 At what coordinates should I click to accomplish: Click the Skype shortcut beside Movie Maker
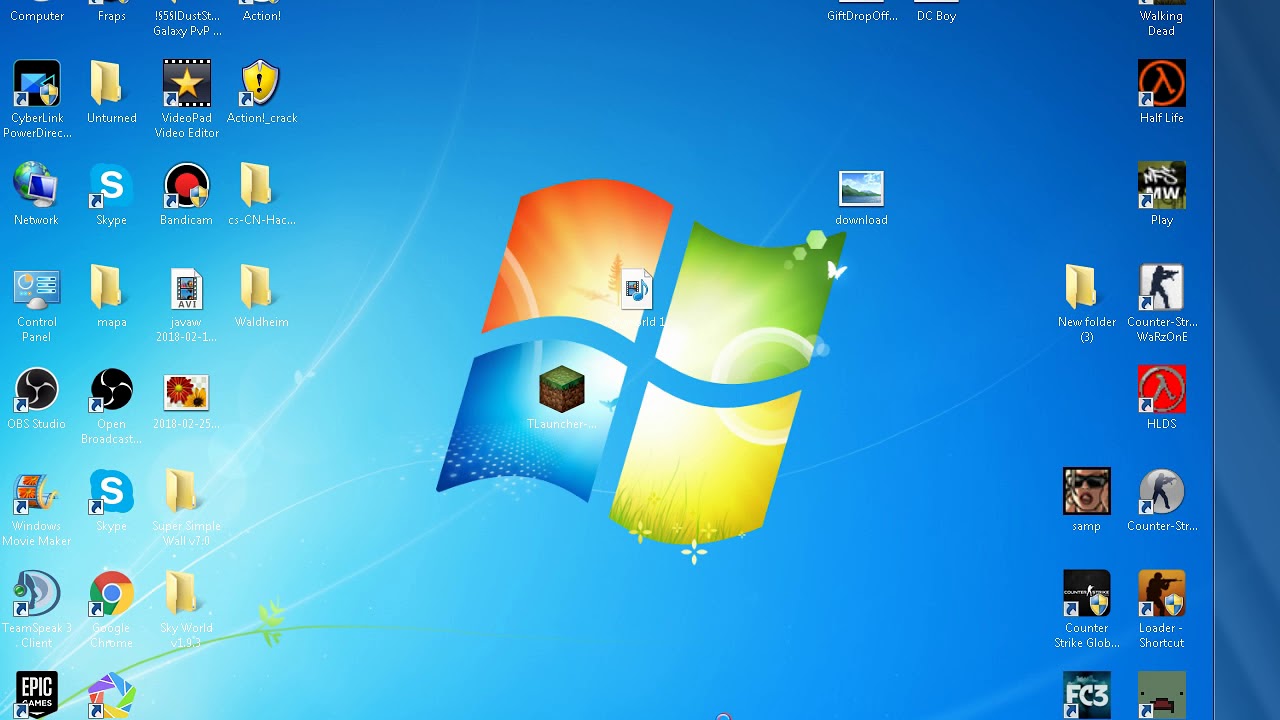coord(111,492)
